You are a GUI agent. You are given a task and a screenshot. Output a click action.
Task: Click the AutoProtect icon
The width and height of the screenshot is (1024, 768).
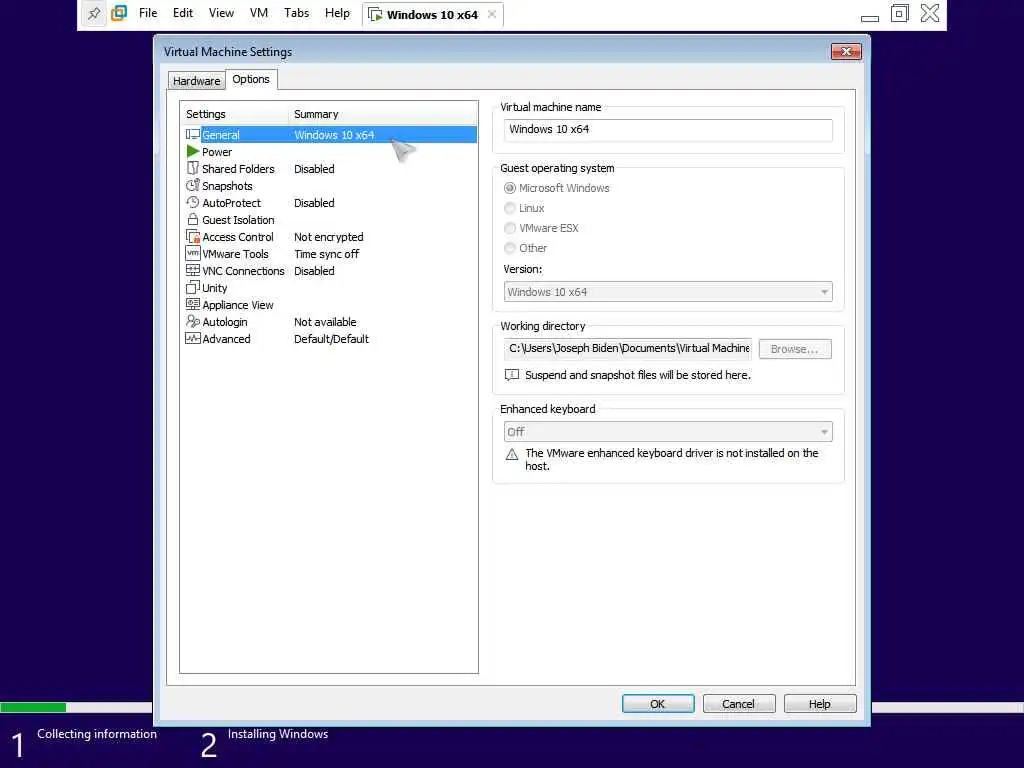pyautogui.click(x=193, y=202)
